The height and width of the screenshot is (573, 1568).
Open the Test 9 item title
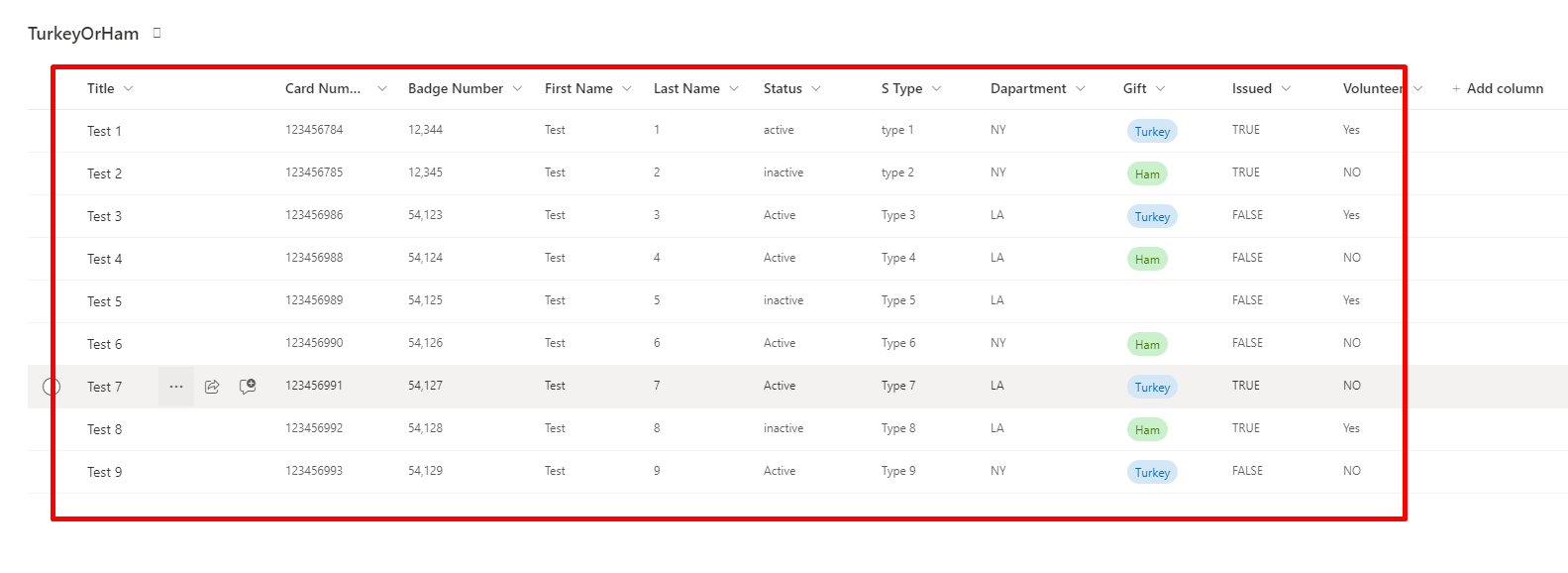(104, 472)
